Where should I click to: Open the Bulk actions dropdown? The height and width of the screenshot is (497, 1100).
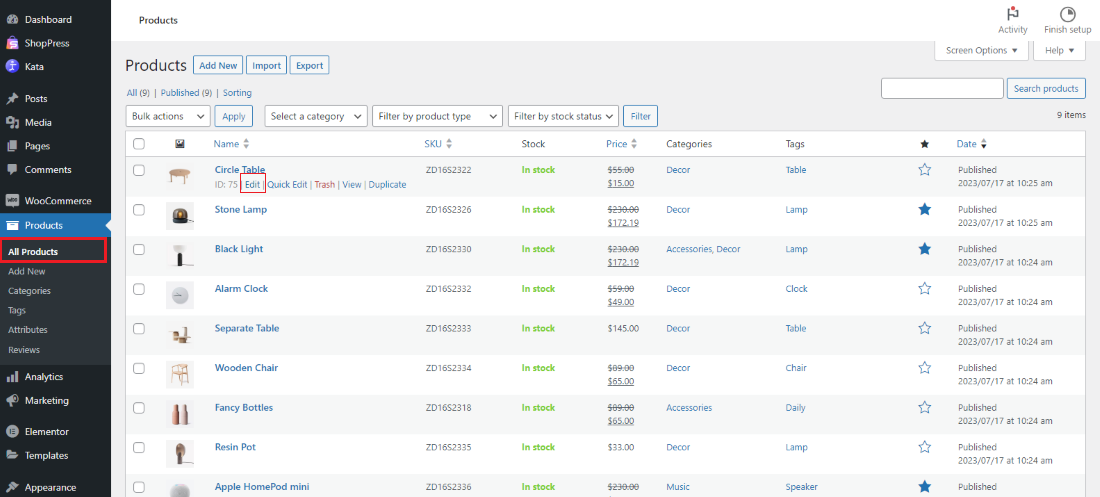tap(168, 117)
